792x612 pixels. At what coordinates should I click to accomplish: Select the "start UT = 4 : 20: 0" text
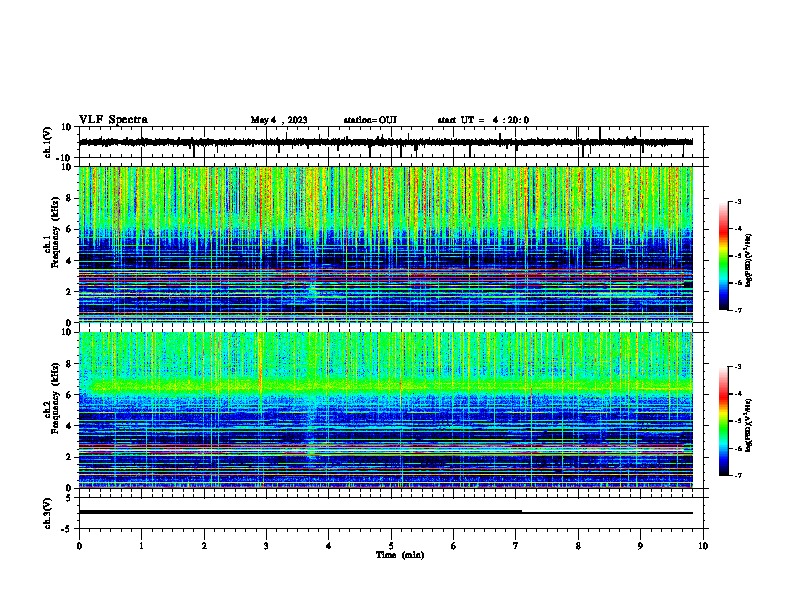483,120
